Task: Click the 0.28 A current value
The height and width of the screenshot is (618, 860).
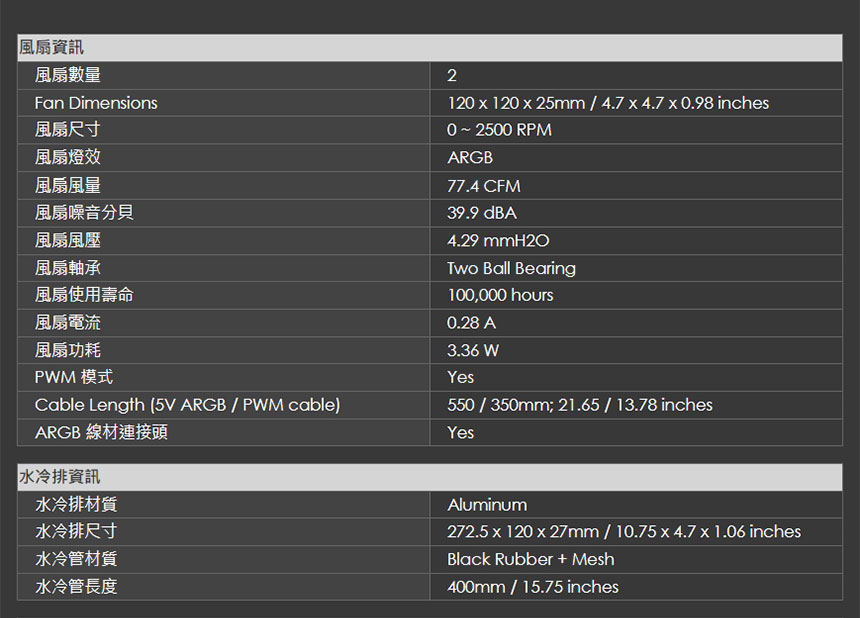Action: tap(471, 322)
